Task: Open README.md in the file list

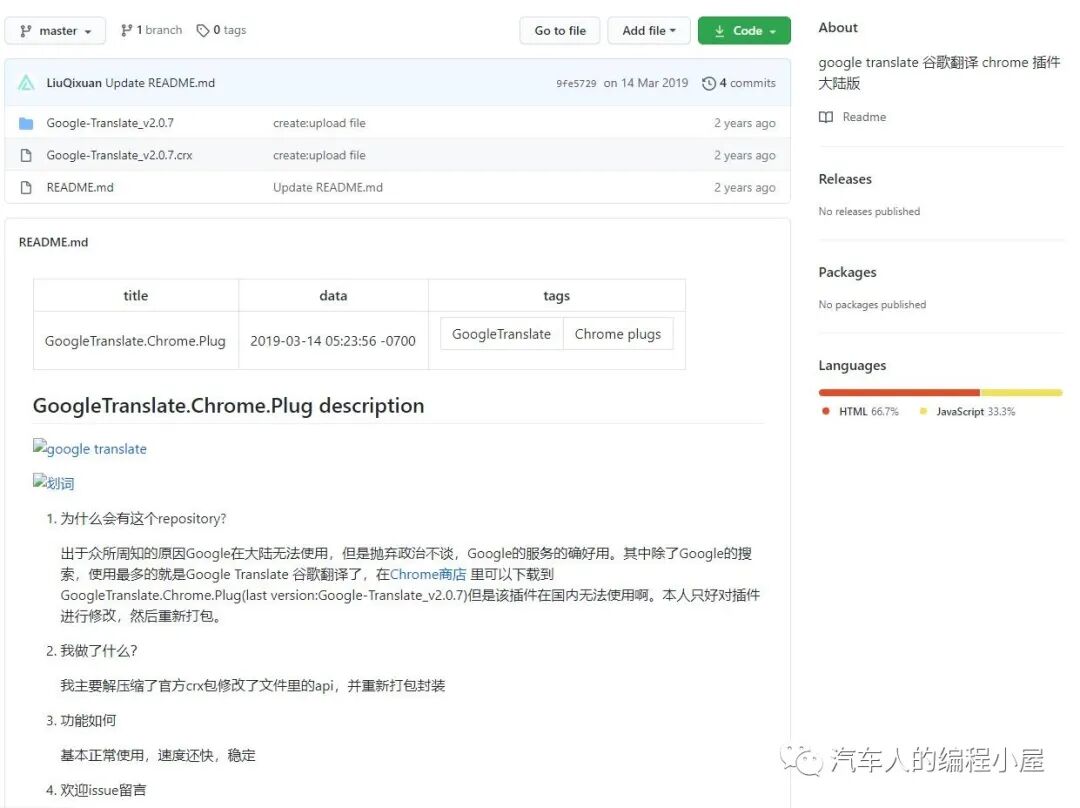Action: pos(80,187)
